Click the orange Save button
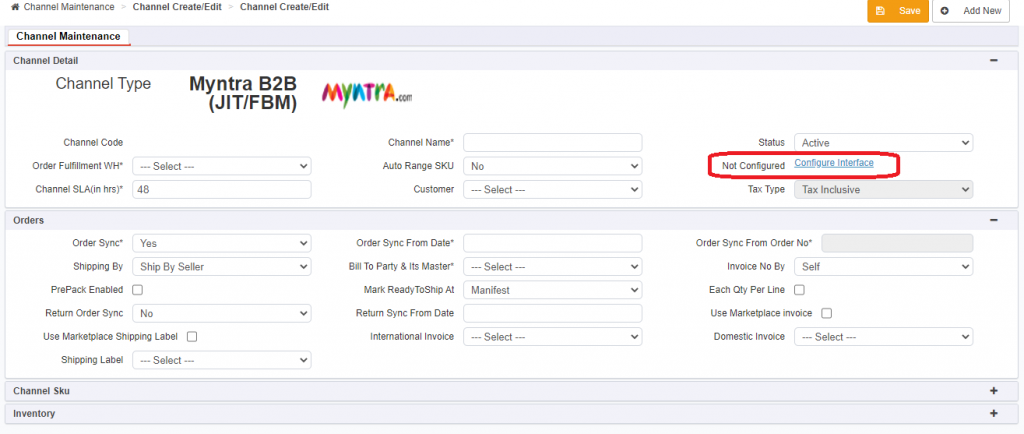This screenshot has width=1024, height=434. point(897,11)
